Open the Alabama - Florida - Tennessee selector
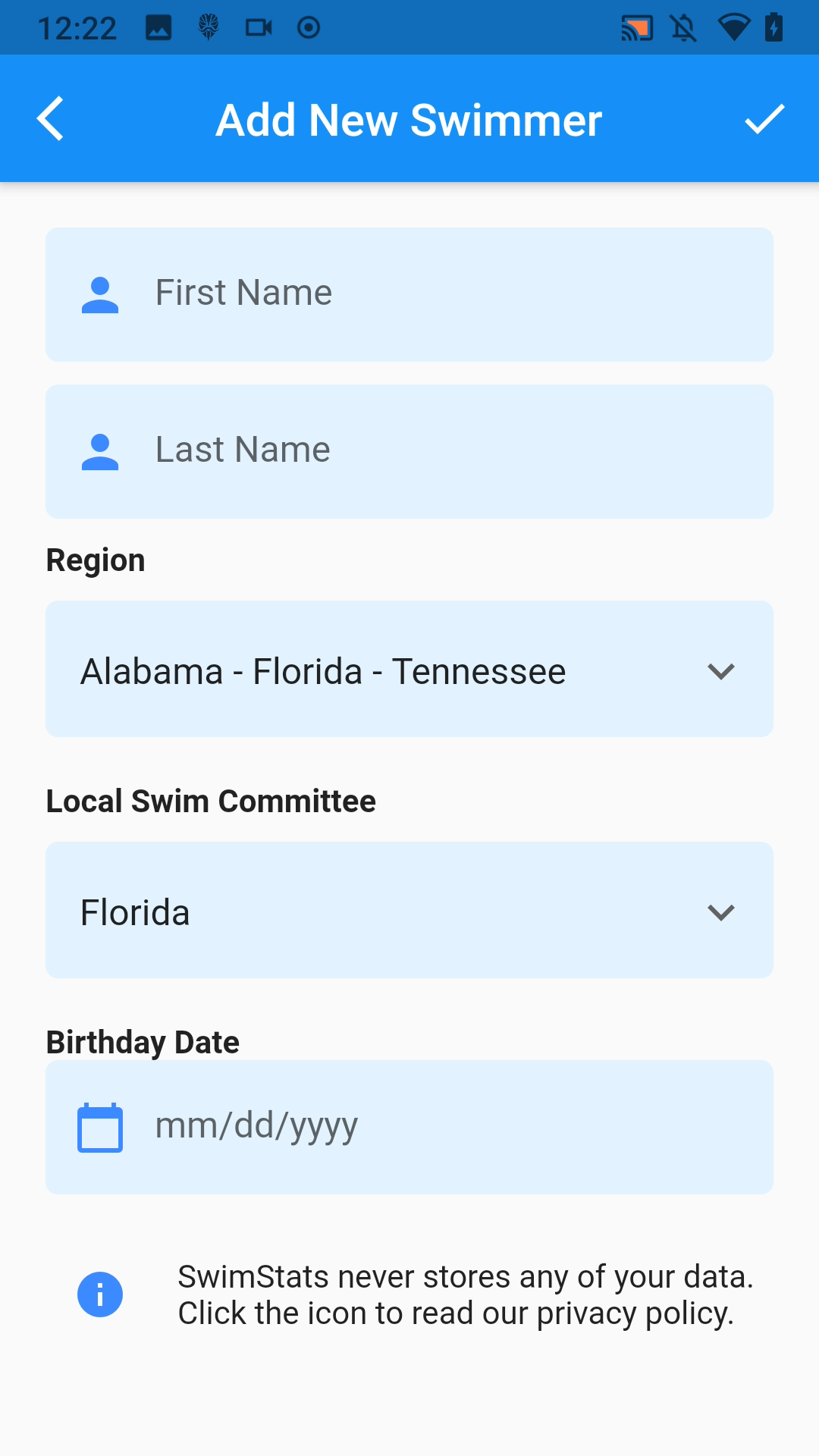 click(324, 671)
